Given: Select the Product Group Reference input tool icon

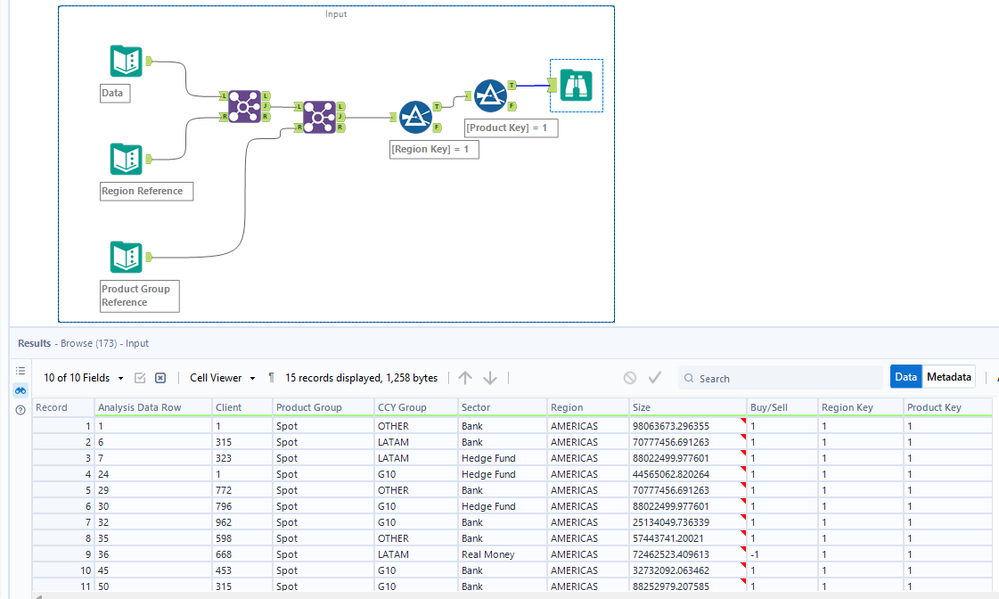Looking at the screenshot, I should click(x=126, y=257).
